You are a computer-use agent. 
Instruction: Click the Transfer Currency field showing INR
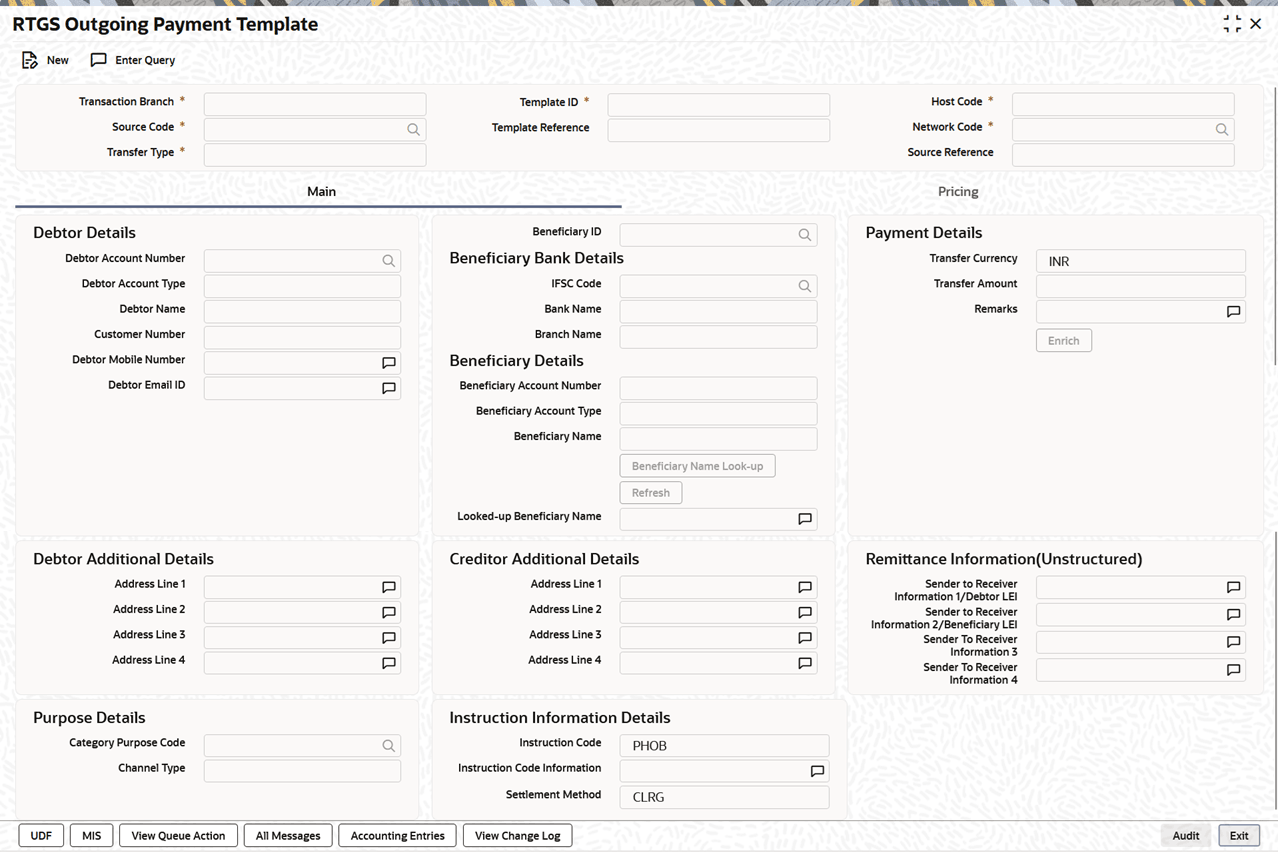1141,261
